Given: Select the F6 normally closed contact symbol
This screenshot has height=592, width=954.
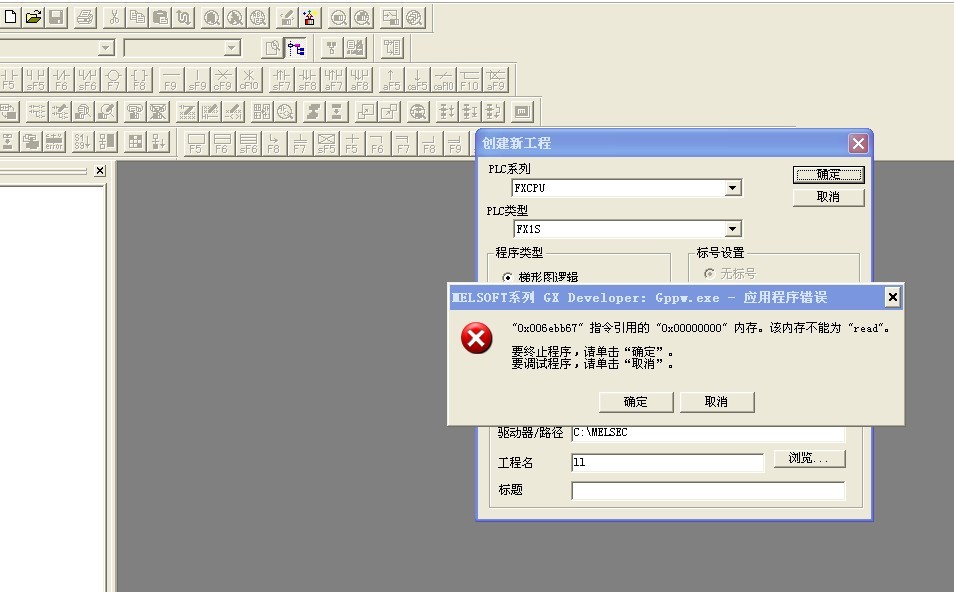Looking at the screenshot, I should [61, 80].
